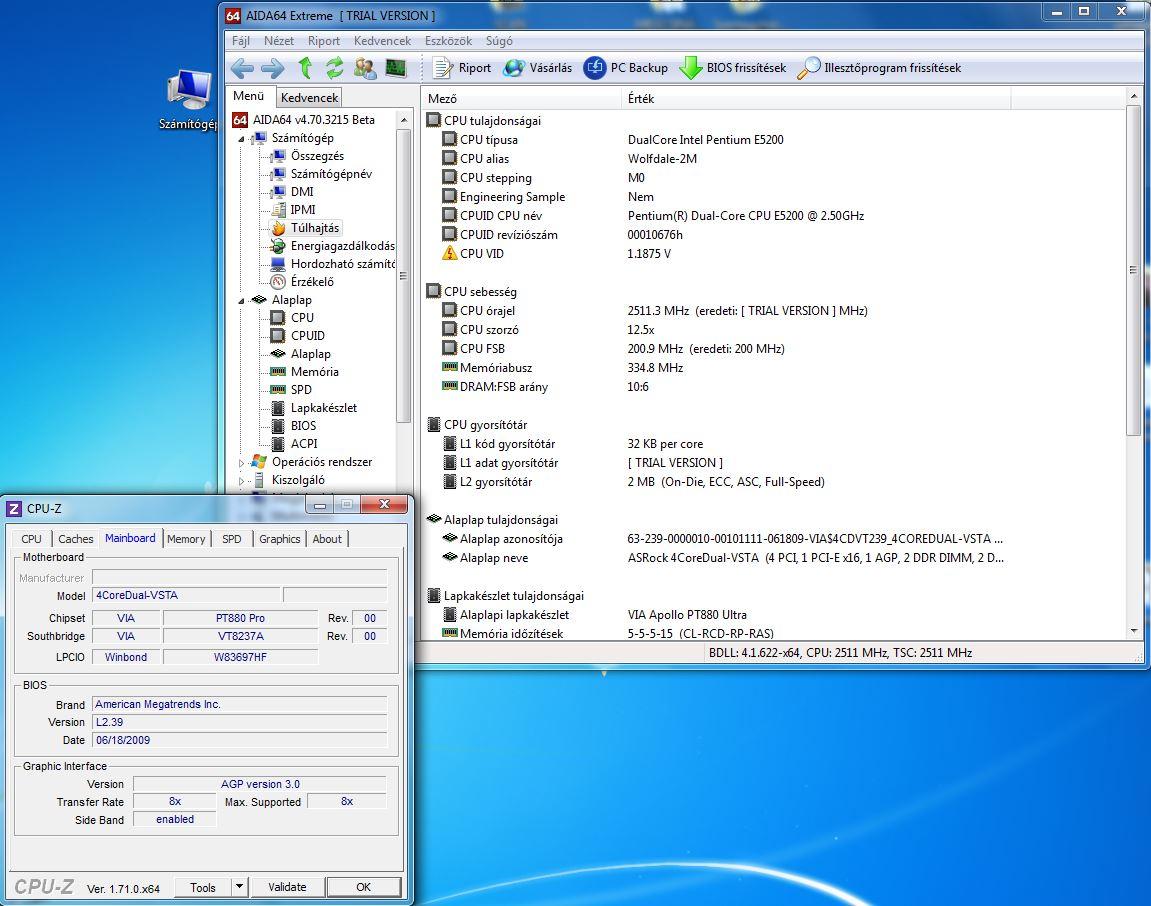This screenshot has width=1151, height=906.
Task: Click the CPU-Z Model field 4CoreDual-VSTA
Action: 186,595
